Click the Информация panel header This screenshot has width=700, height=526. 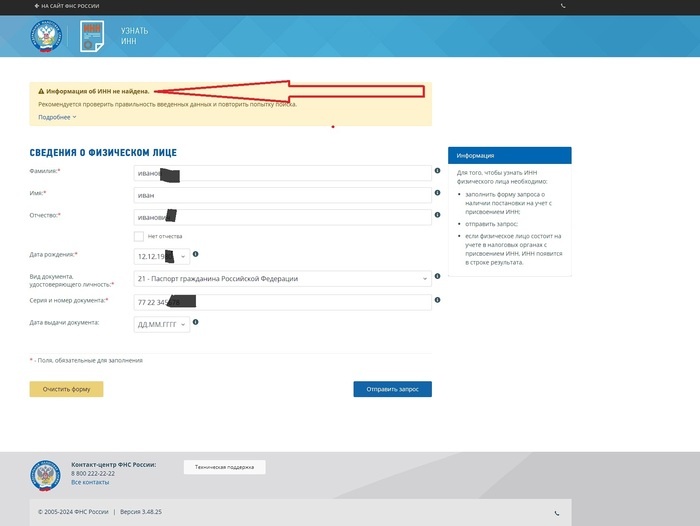(510, 155)
